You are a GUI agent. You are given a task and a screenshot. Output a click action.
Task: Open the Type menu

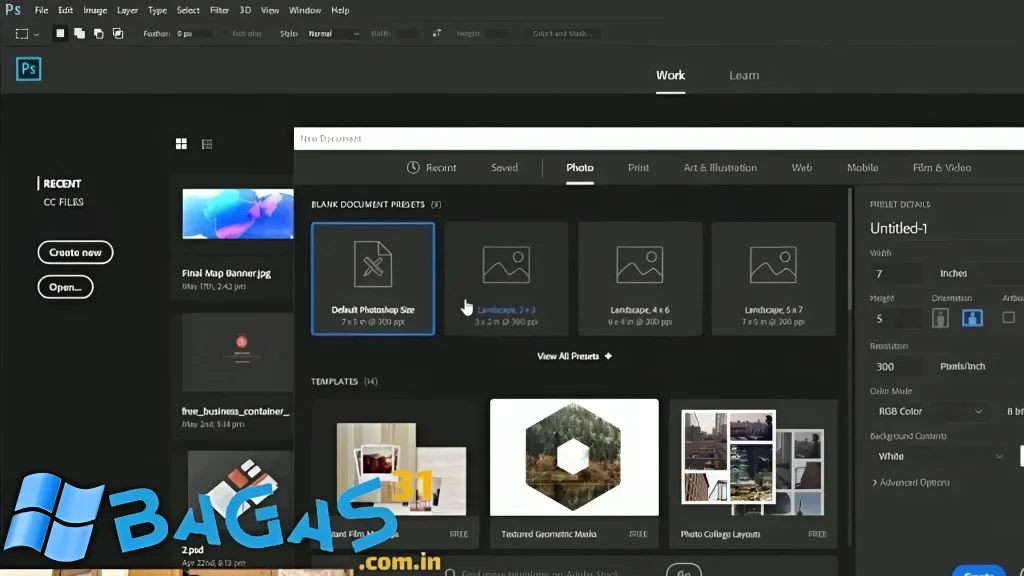click(x=157, y=10)
